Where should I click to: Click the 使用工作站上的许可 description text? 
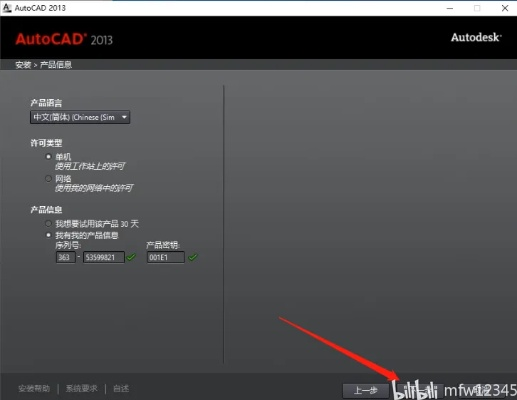click(90, 166)
